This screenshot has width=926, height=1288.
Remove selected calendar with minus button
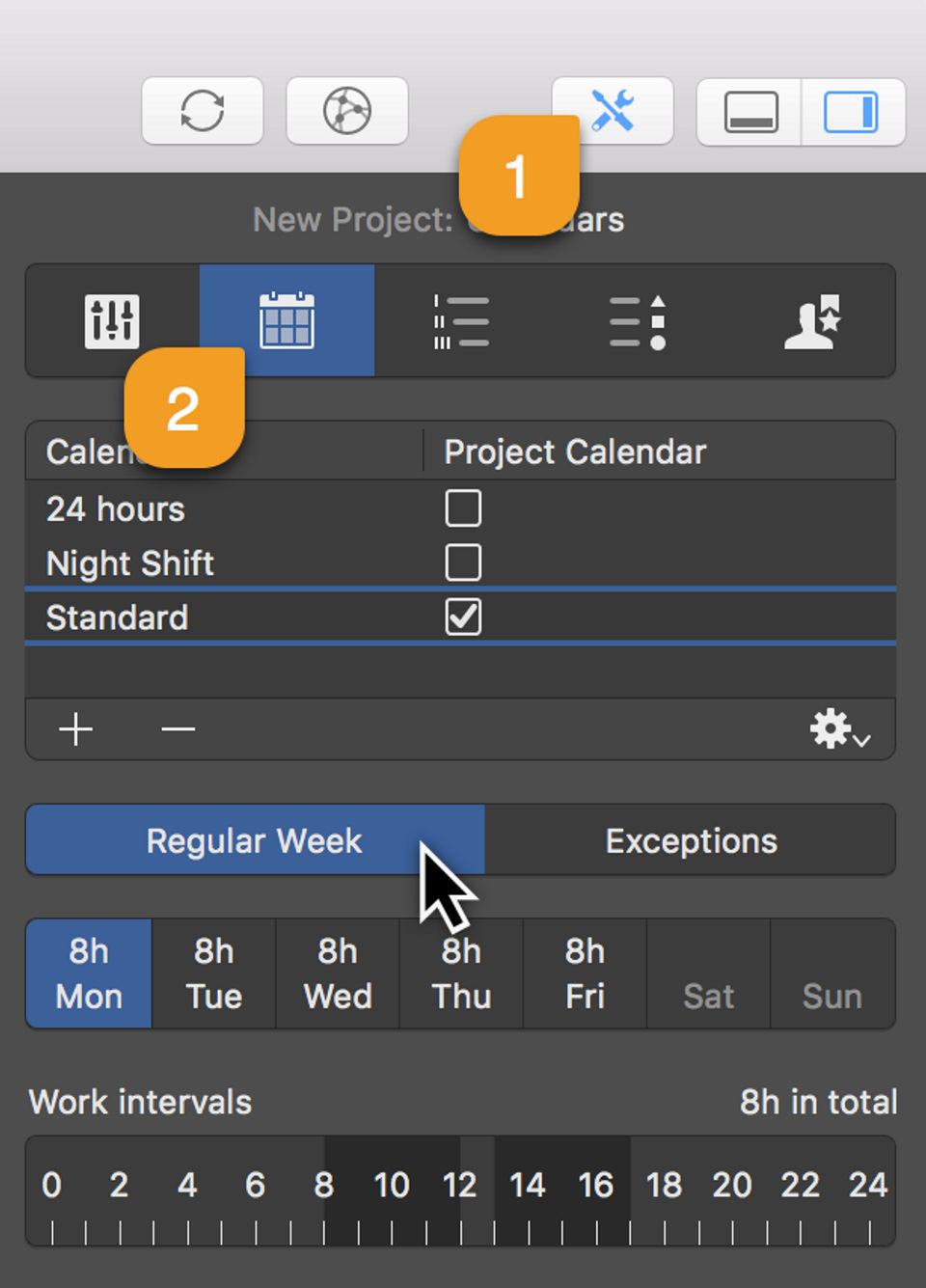[x=178, y=729]
